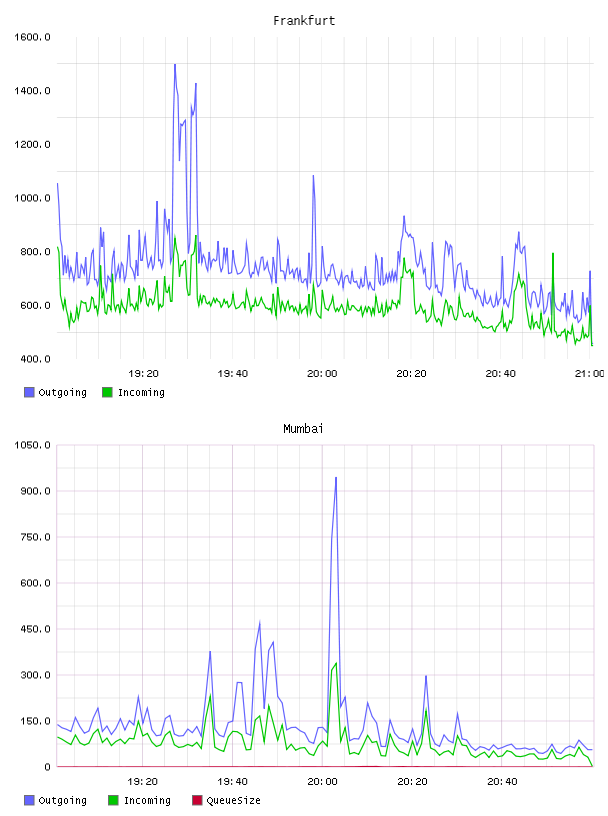The height and width of the screenshot is (816, 608).
Task: Click the Frankfurt Outgoing spike just before 20:00
Action: [x=313, y=176]
